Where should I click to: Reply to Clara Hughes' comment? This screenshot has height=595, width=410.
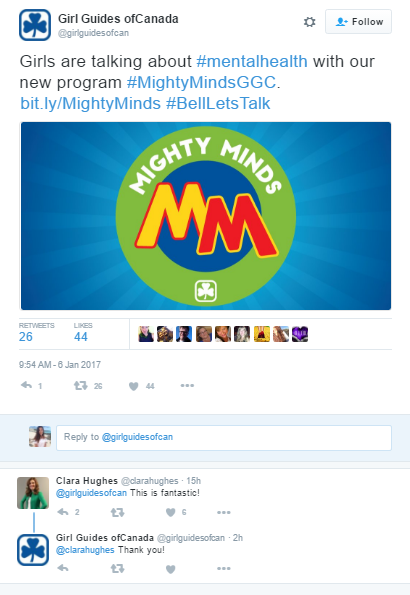point(63,512)
